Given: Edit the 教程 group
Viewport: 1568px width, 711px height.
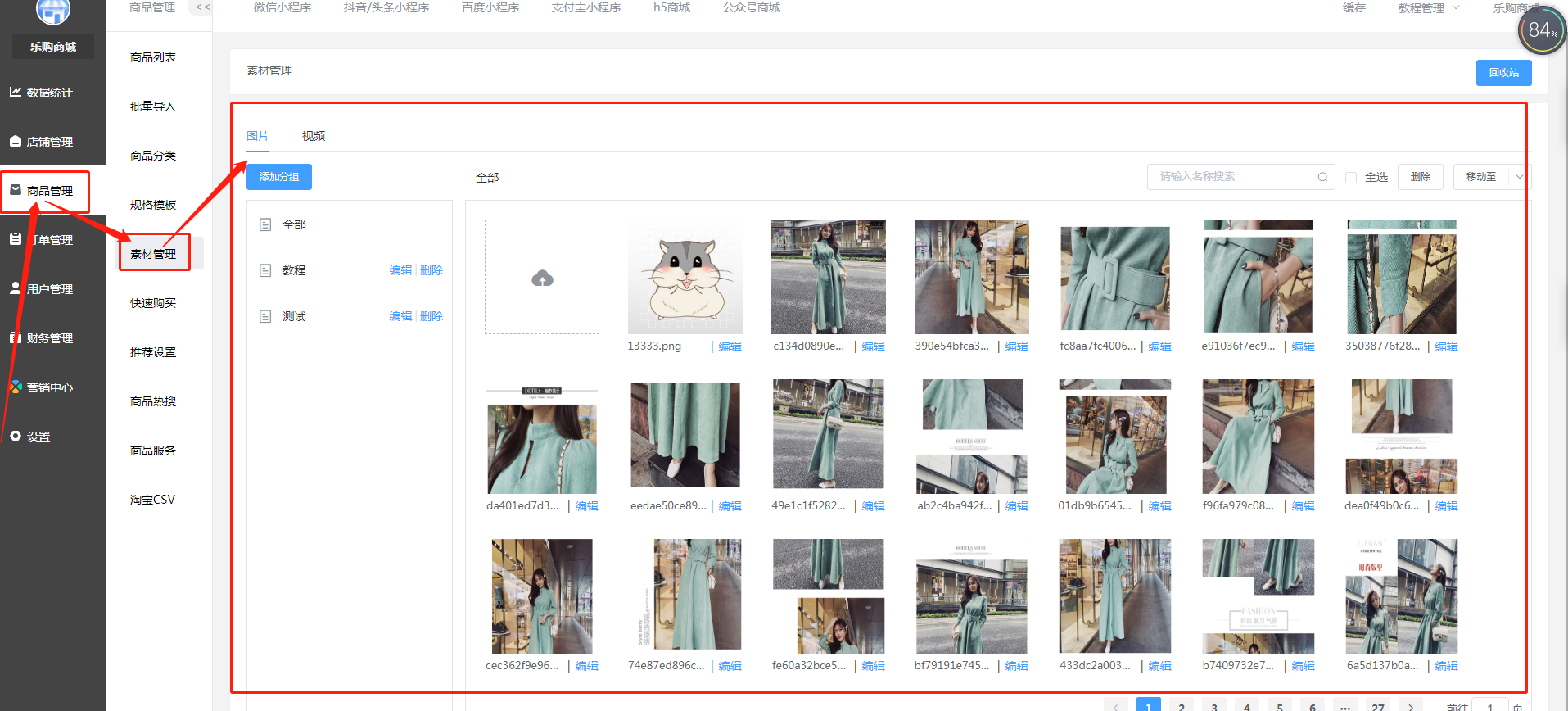Looking at the screenshot, I should point(400,270).
